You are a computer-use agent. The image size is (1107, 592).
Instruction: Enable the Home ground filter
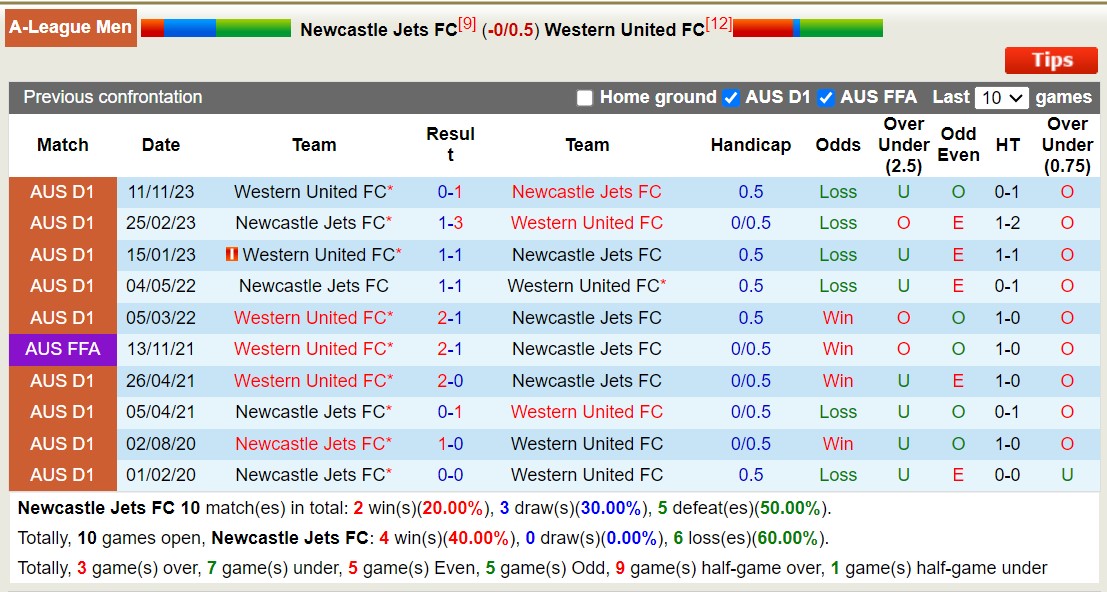coord(584,98)
